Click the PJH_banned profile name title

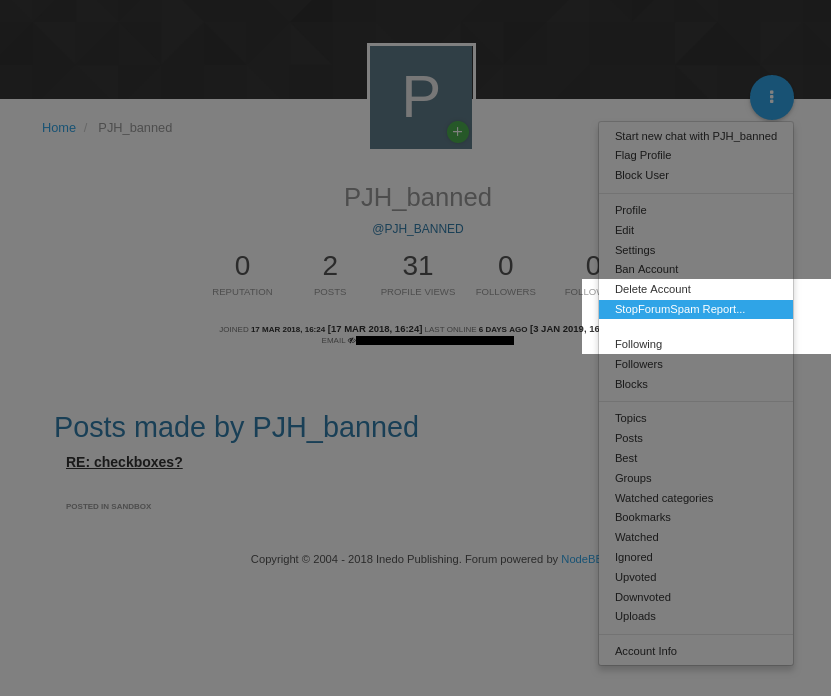(418, 197)
